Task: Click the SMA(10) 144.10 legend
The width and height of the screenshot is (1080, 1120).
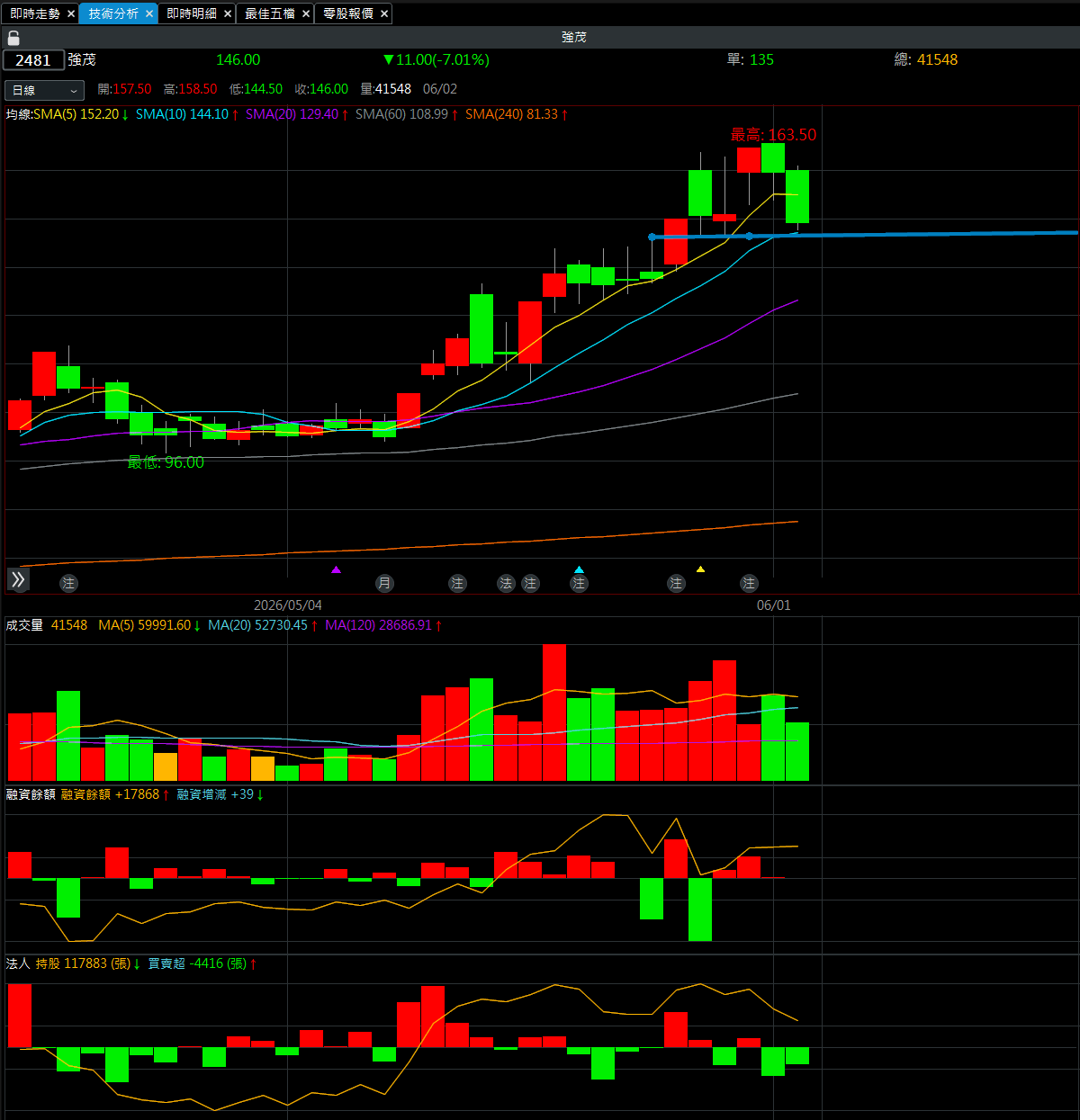Action: pyautogui.click(x=187, y=114)
